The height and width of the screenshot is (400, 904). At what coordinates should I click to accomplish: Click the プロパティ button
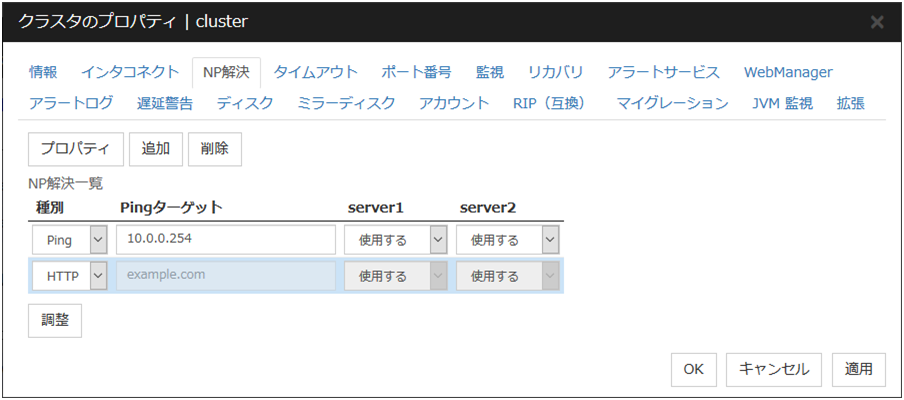click(75, 149)
